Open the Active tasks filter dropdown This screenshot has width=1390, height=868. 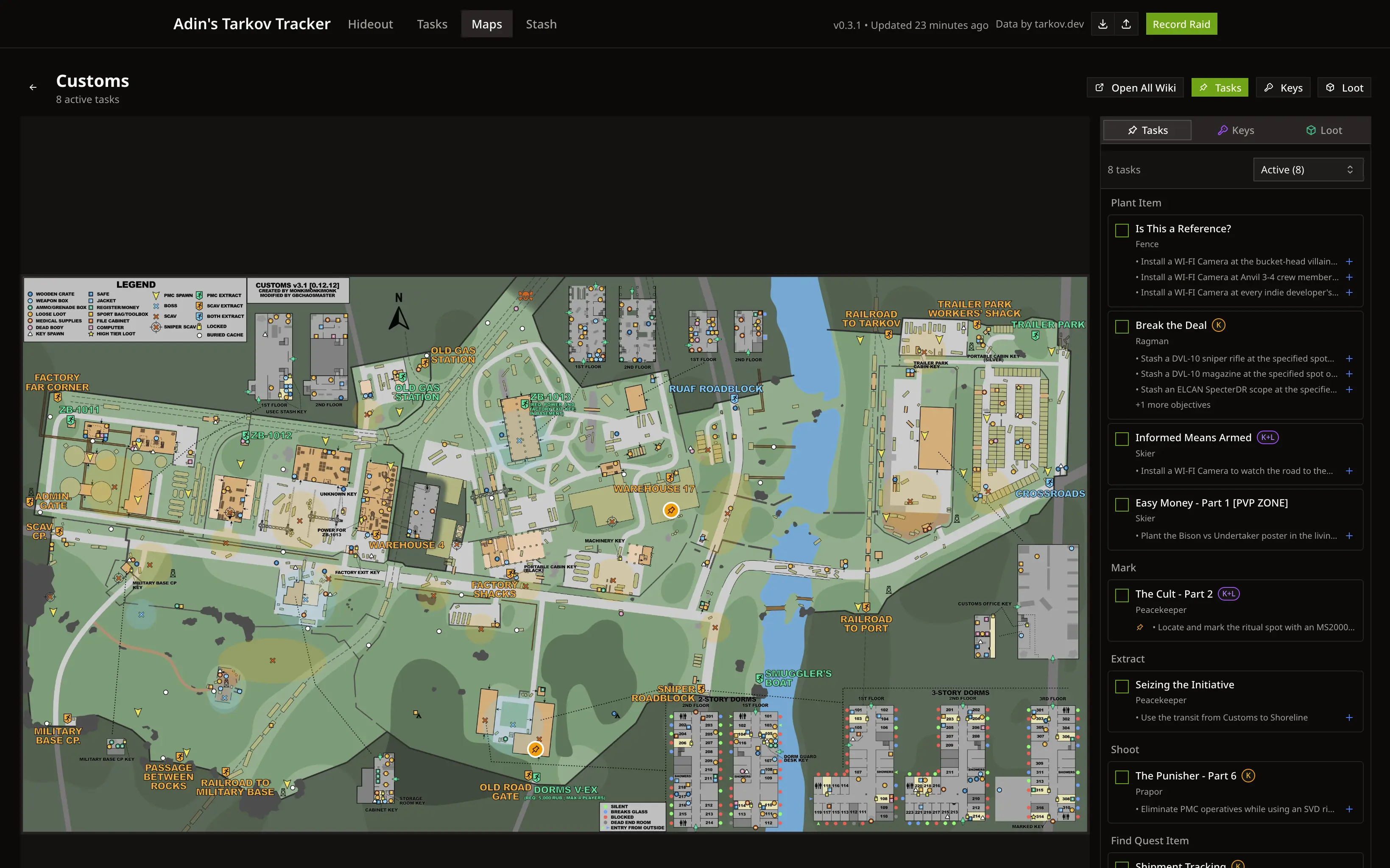point(1308,170)
